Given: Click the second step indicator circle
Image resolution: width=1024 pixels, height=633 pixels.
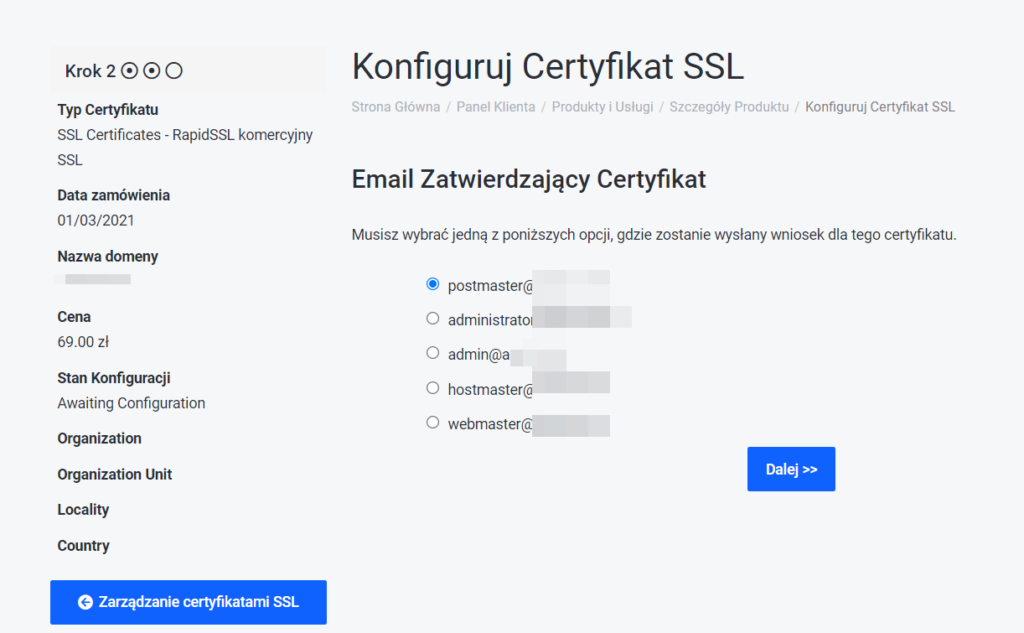Looking at the screenshot, I should coord(152,71).
